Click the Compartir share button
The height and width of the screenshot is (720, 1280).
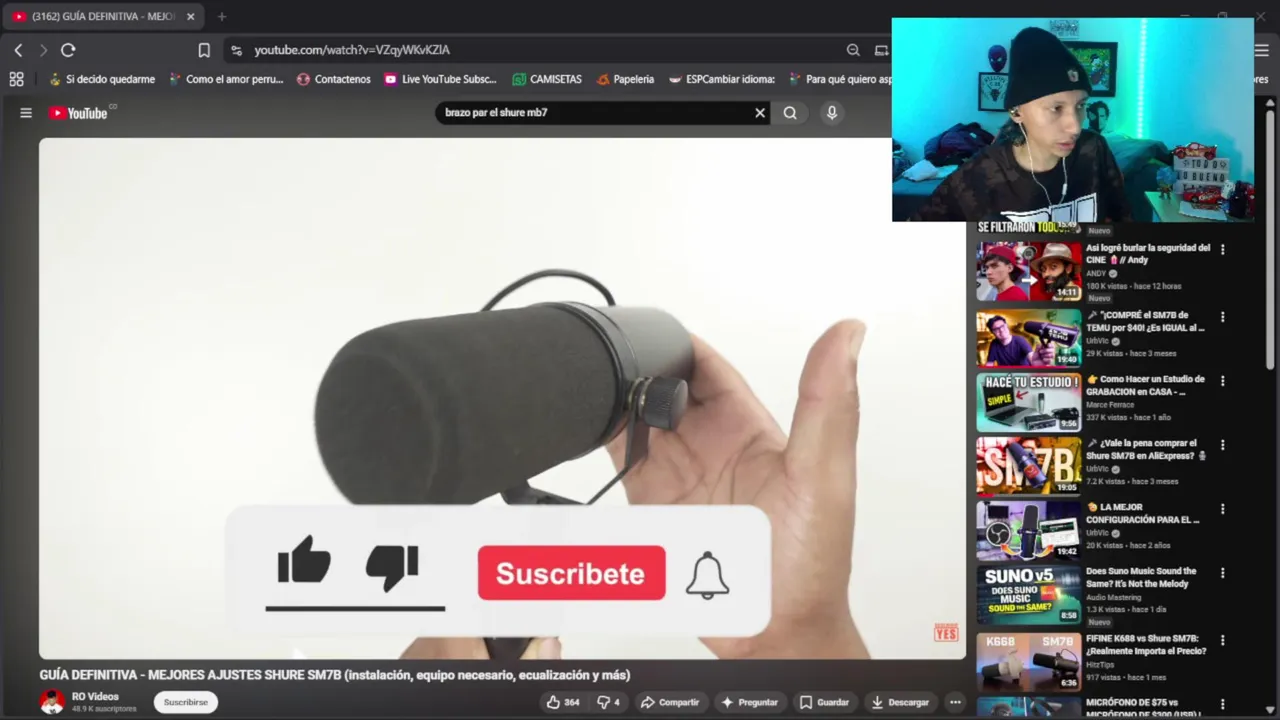coord(670,702)
